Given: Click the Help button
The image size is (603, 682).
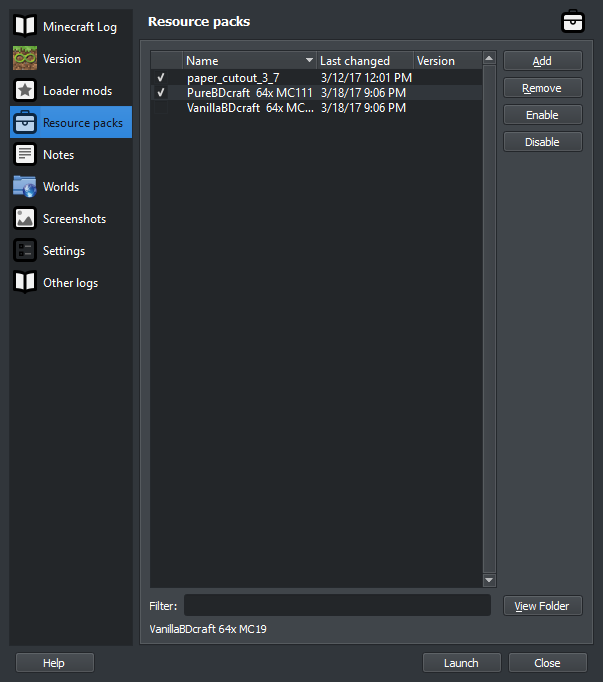Looking at the screenshot, I should 54,663.
